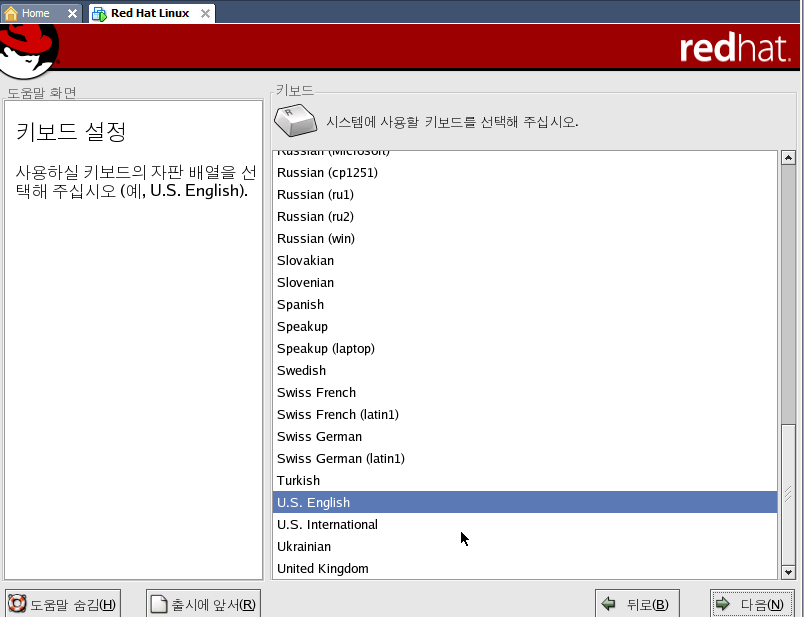Image resolution: width=804 pixels, height=617 pixels.
Task: Select Spanish keyboard layout
Action: coord(525,305)
